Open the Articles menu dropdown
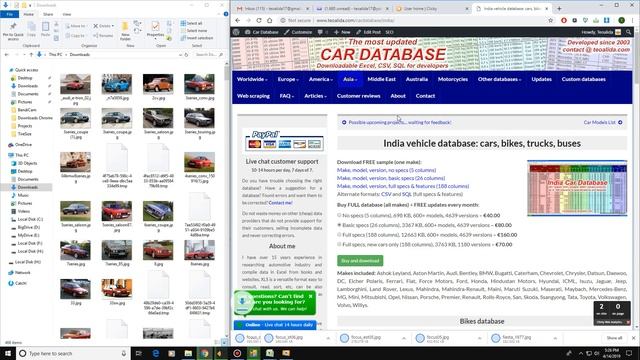Screen dimensions: 640x360 (315, 96)
